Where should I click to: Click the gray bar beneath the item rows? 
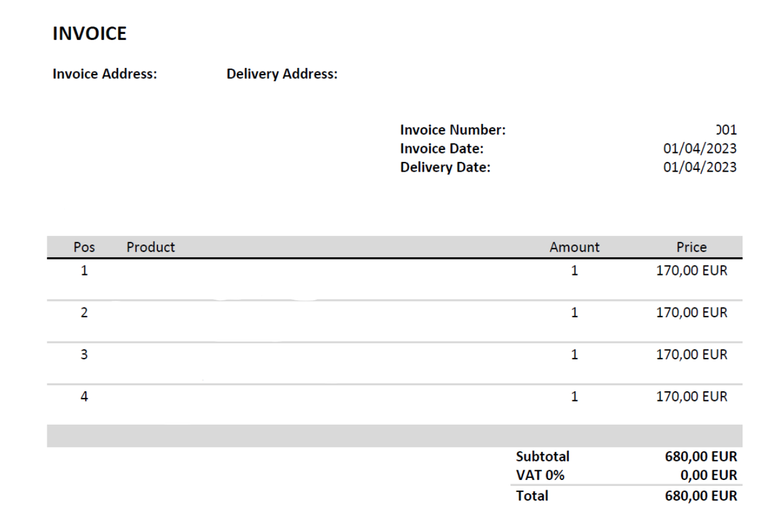pos(394,436)
